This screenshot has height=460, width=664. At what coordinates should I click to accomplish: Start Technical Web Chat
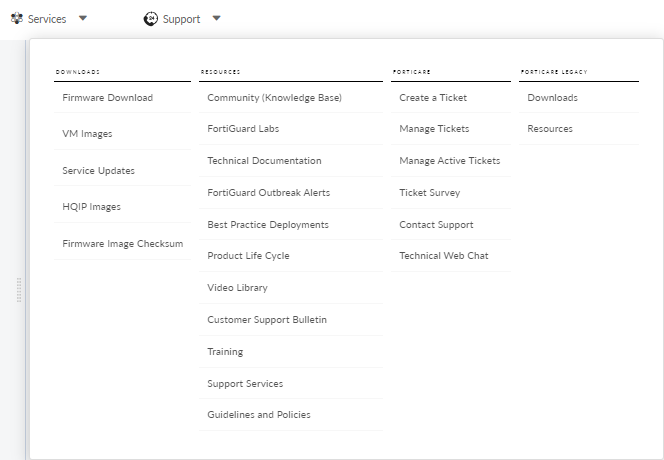pyautogui.click(x=444, y=256)
